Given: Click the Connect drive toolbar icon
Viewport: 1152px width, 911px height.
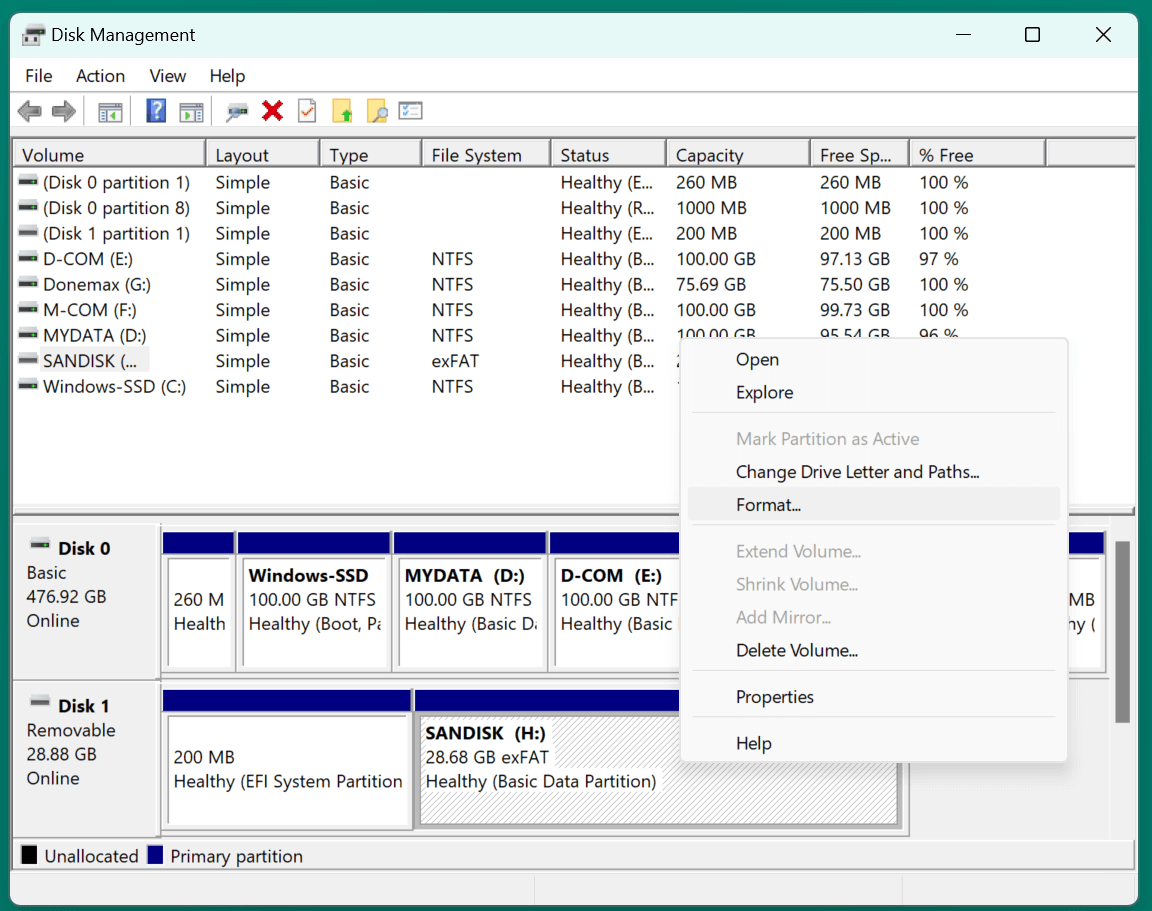Looking at the screenshot, I should [x=237, y=111].
